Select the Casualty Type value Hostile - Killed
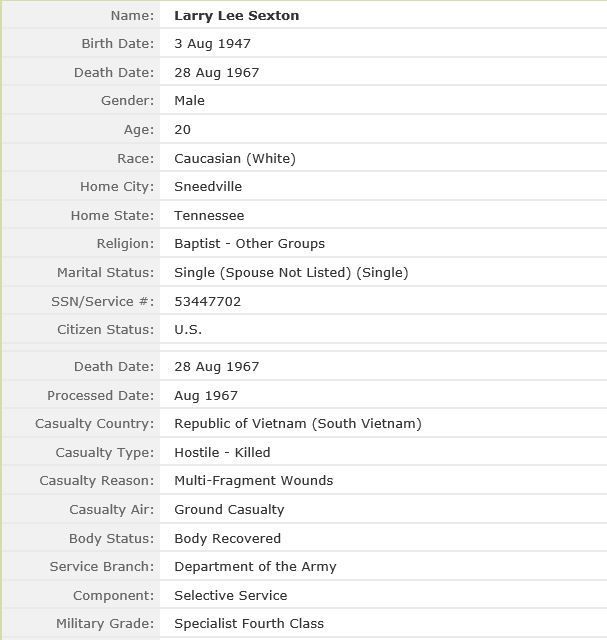Screen dimensions: 607x640 pyautogui.click(x=222, y=453)
